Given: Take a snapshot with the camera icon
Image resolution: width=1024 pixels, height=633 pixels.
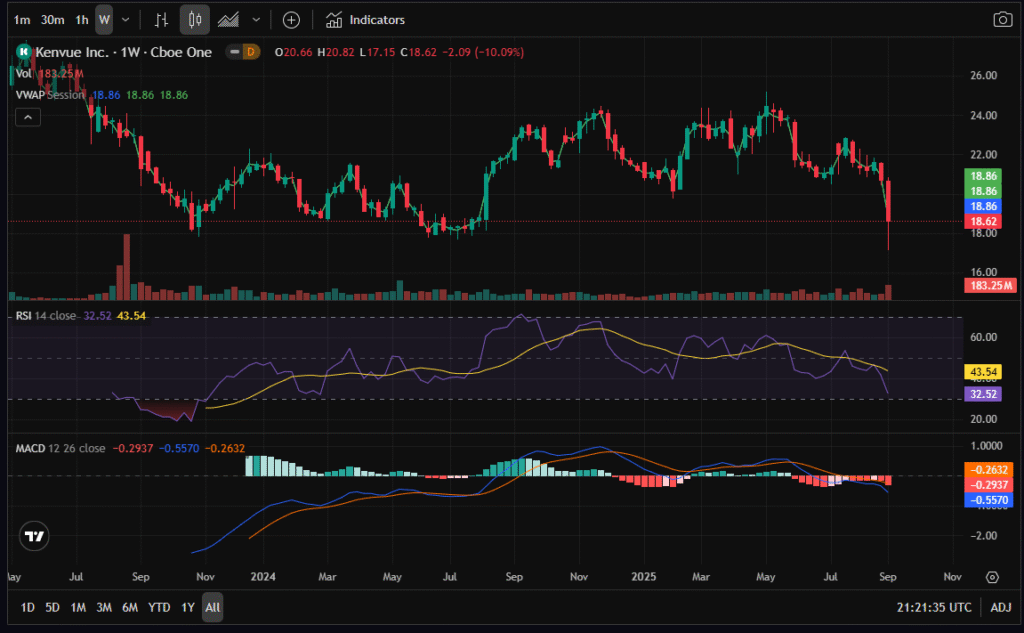Looking at the screenshot, I should click(x=1001, y=19).
